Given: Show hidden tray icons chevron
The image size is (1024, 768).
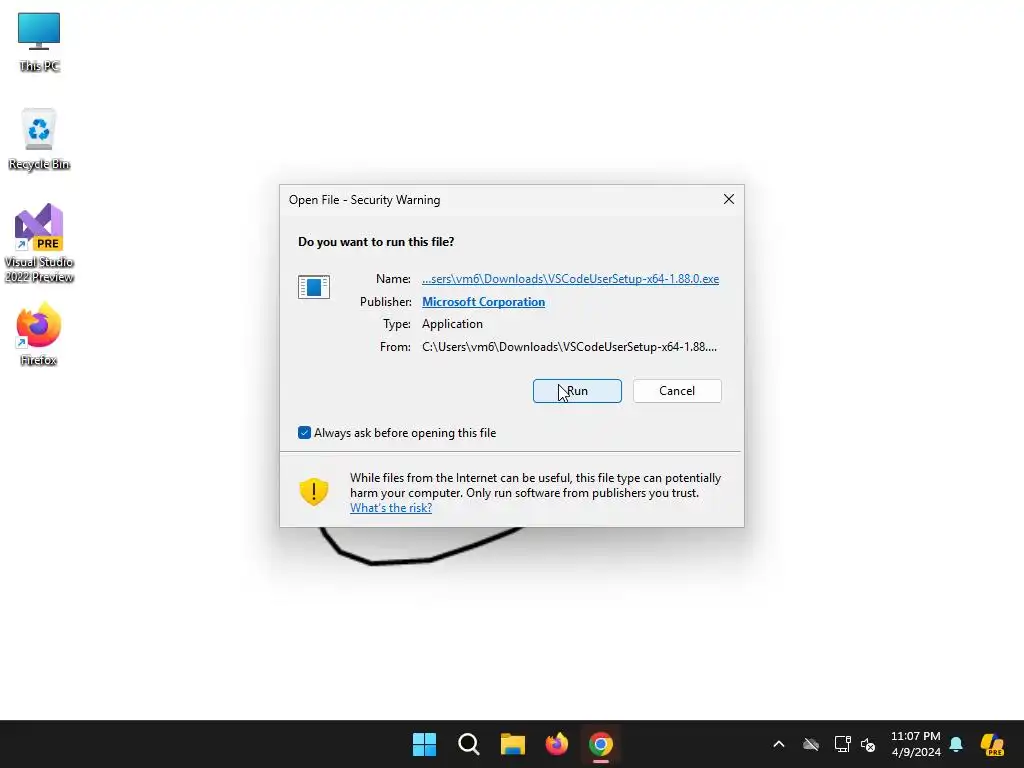Looking at the screenshot, I should click(x=778, y=744).
